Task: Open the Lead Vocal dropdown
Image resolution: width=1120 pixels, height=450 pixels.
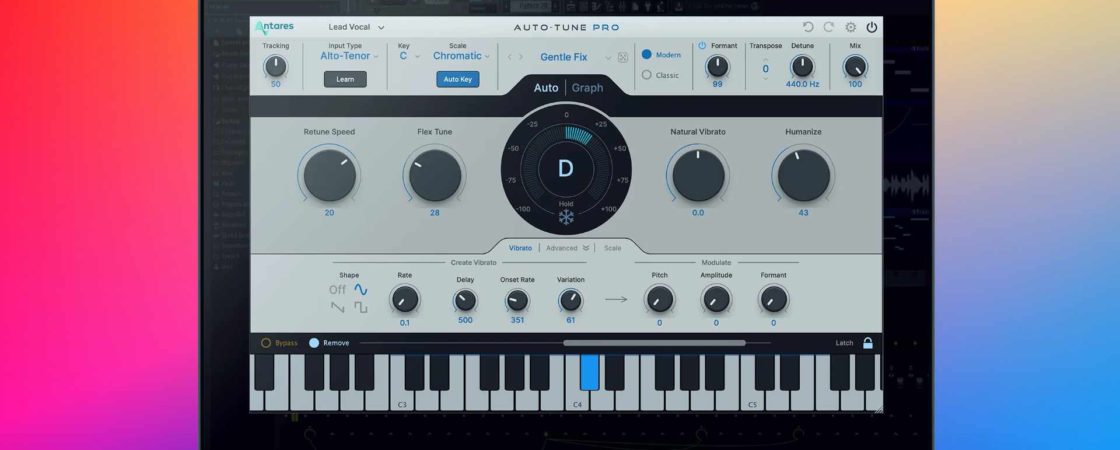Action: [x=356, y=27]
